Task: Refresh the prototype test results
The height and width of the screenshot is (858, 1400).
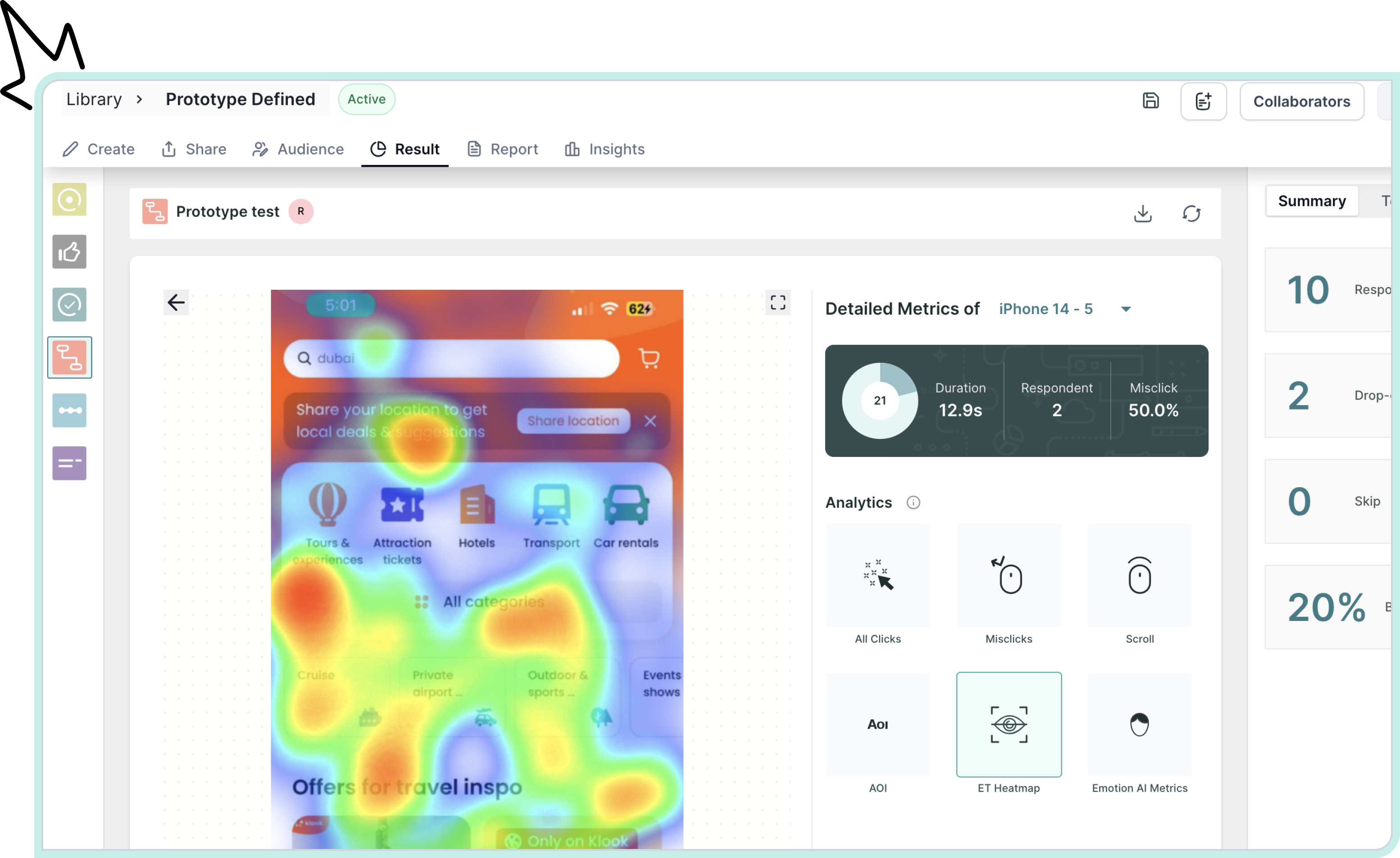Action: click(x=1191, y=213)
